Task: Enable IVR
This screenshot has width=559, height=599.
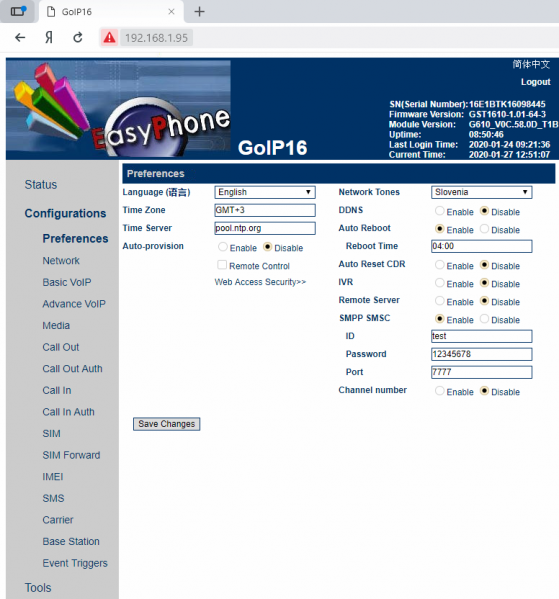Action: tap(440, 283)
